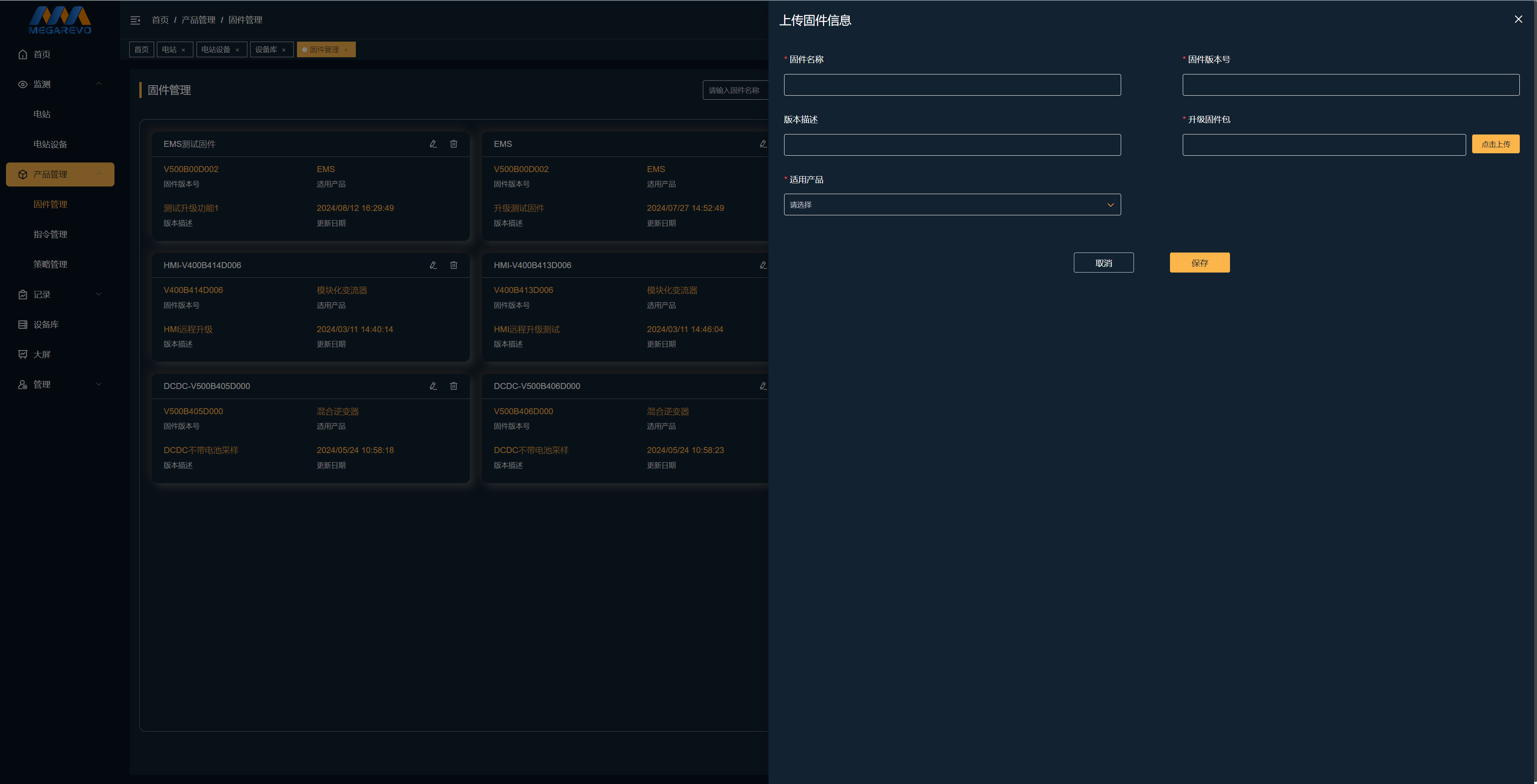Focus the 固件名称 input field
The image size is (1537, 784).
click(952, 85)
